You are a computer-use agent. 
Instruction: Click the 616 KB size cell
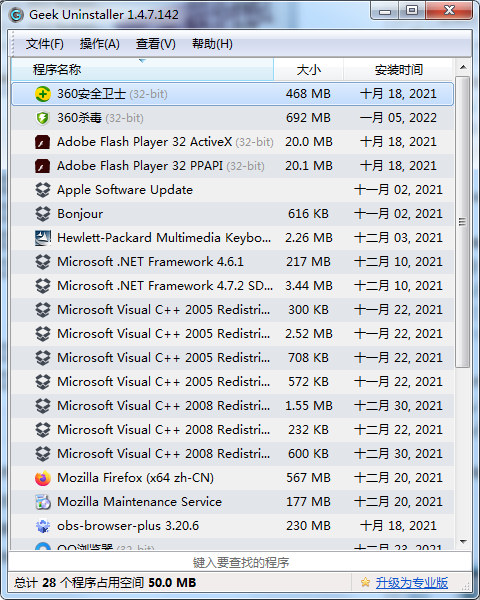click(308, 214)
